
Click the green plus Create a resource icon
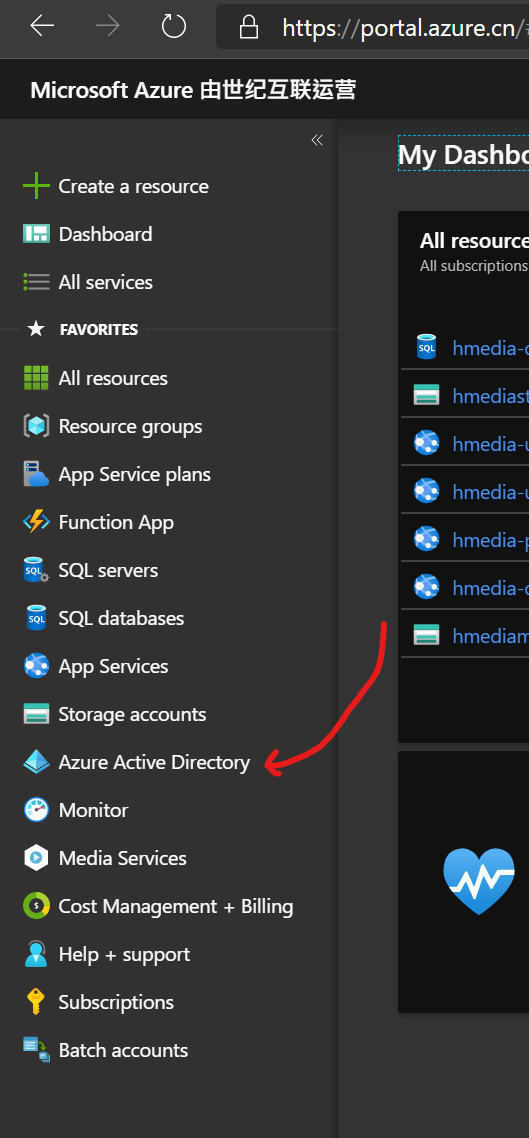tap(36, 187)
